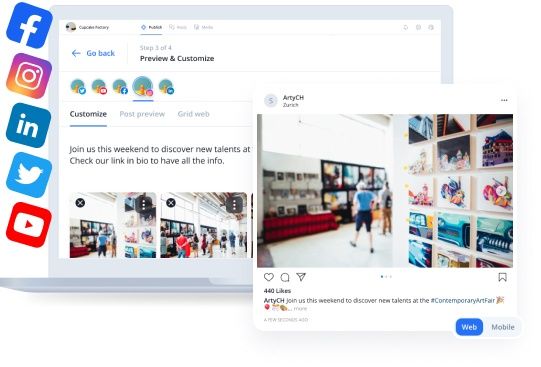Click into the post caption text field
Screen dimensions: 541x367
[x=160, y=155]
